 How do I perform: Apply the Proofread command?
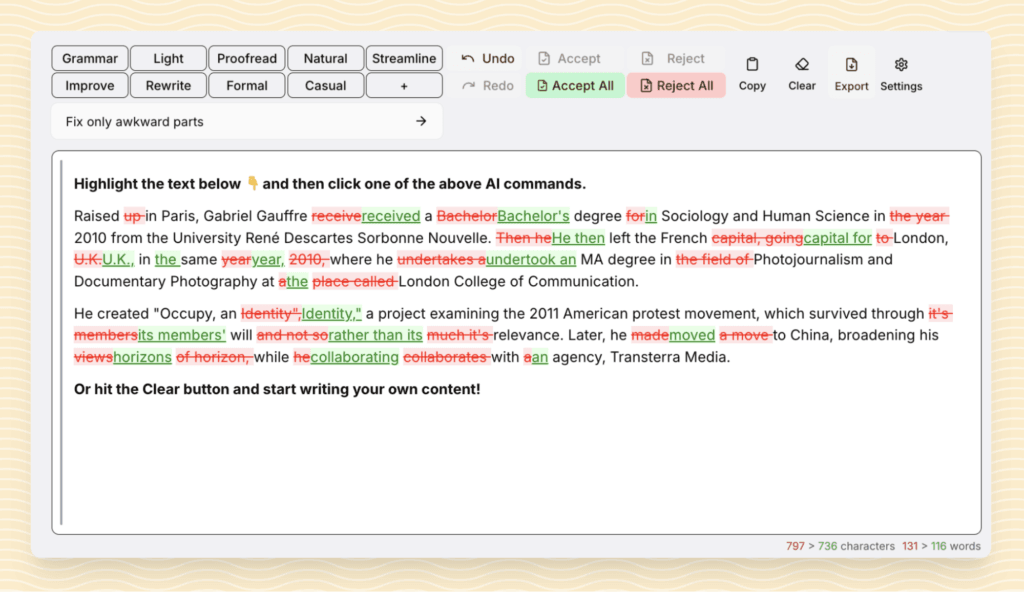click(246, 58)
